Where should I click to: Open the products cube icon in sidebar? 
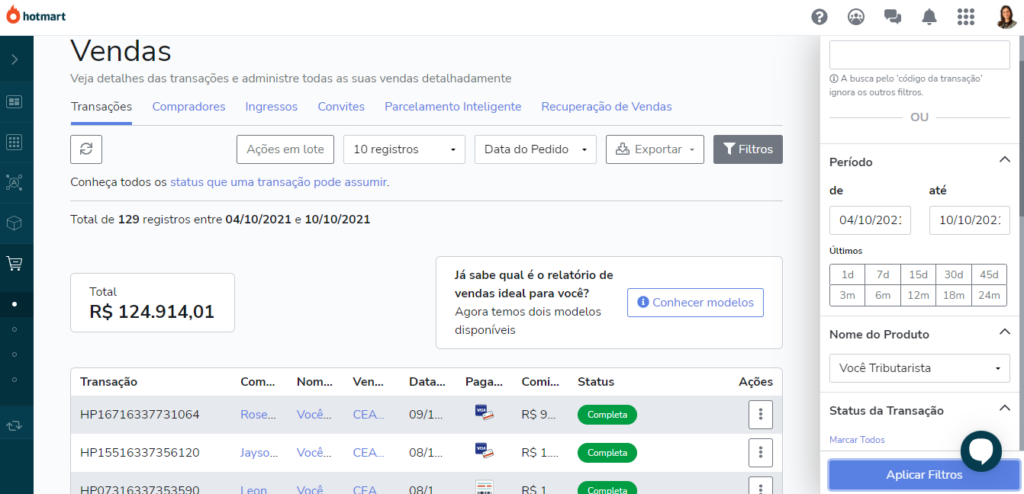click(15, 223)
